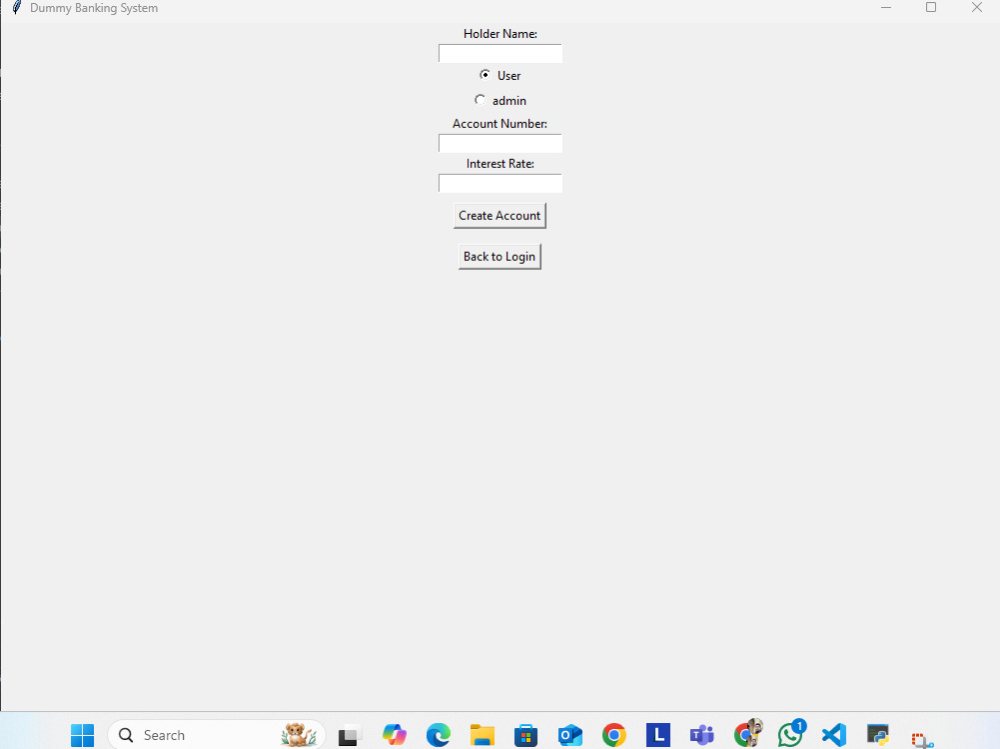
Task: Open Microsoft Edge from taskbar
Action: pyautogui.click(x=438, y=735)
